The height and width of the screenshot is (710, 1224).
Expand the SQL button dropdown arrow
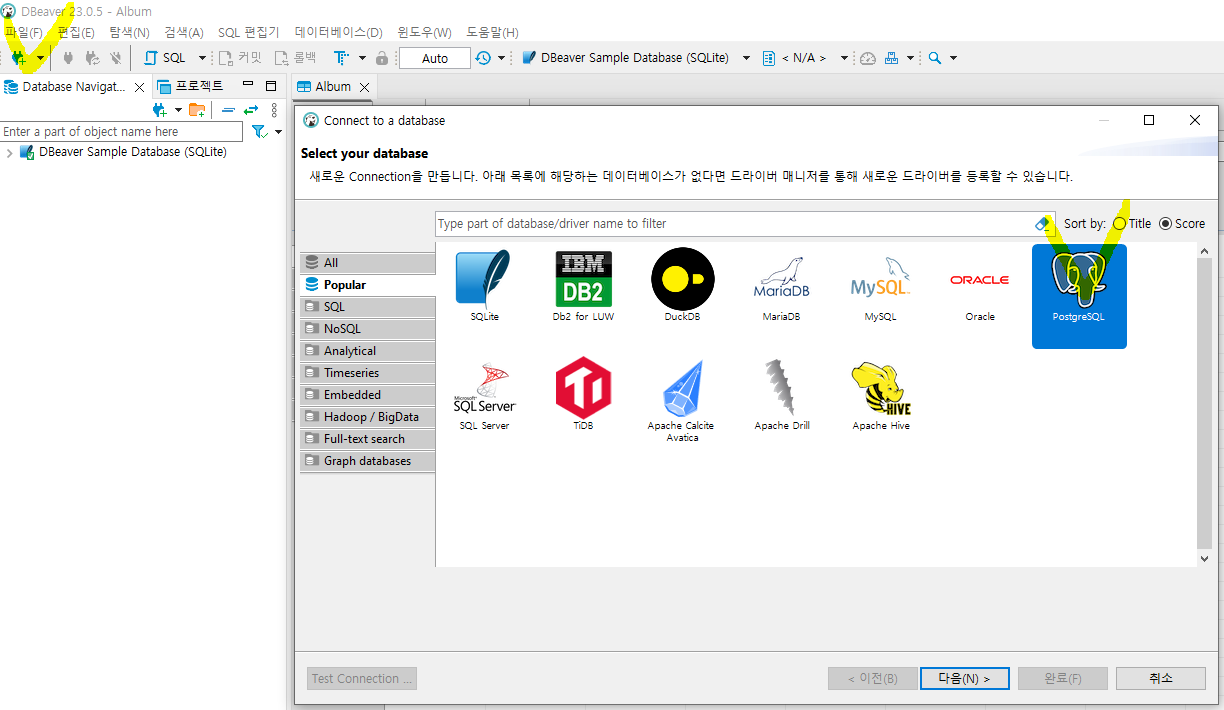click(202, 58)
